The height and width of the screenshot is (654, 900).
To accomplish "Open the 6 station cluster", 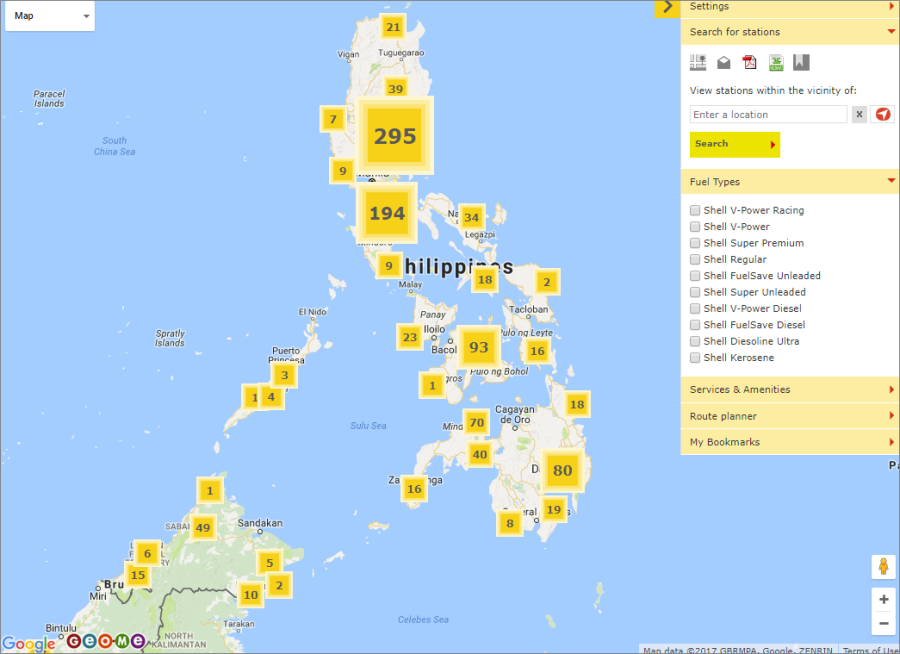I will pos(148,553).
